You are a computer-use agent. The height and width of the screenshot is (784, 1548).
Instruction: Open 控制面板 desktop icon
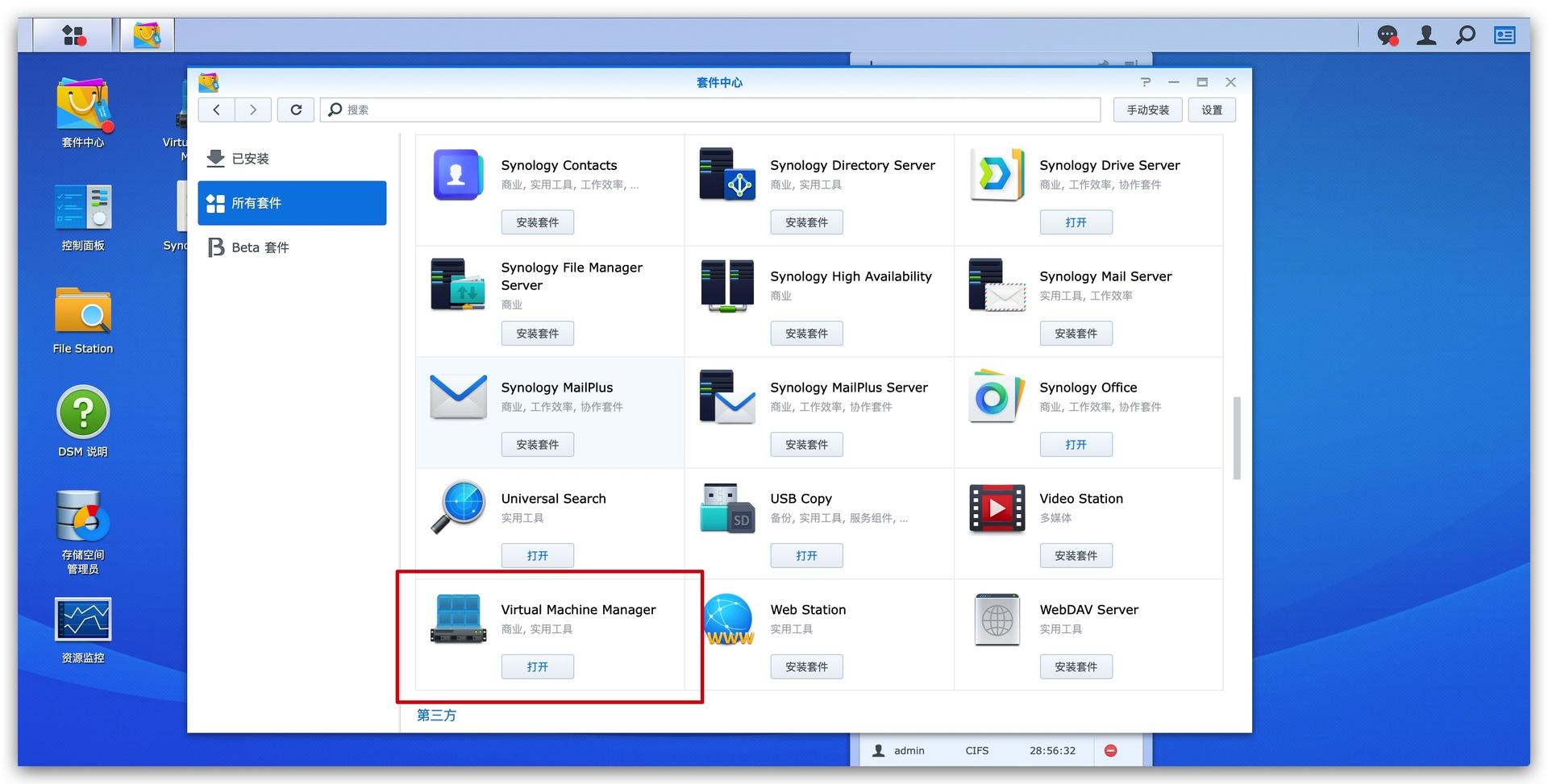tap(83, 218)
